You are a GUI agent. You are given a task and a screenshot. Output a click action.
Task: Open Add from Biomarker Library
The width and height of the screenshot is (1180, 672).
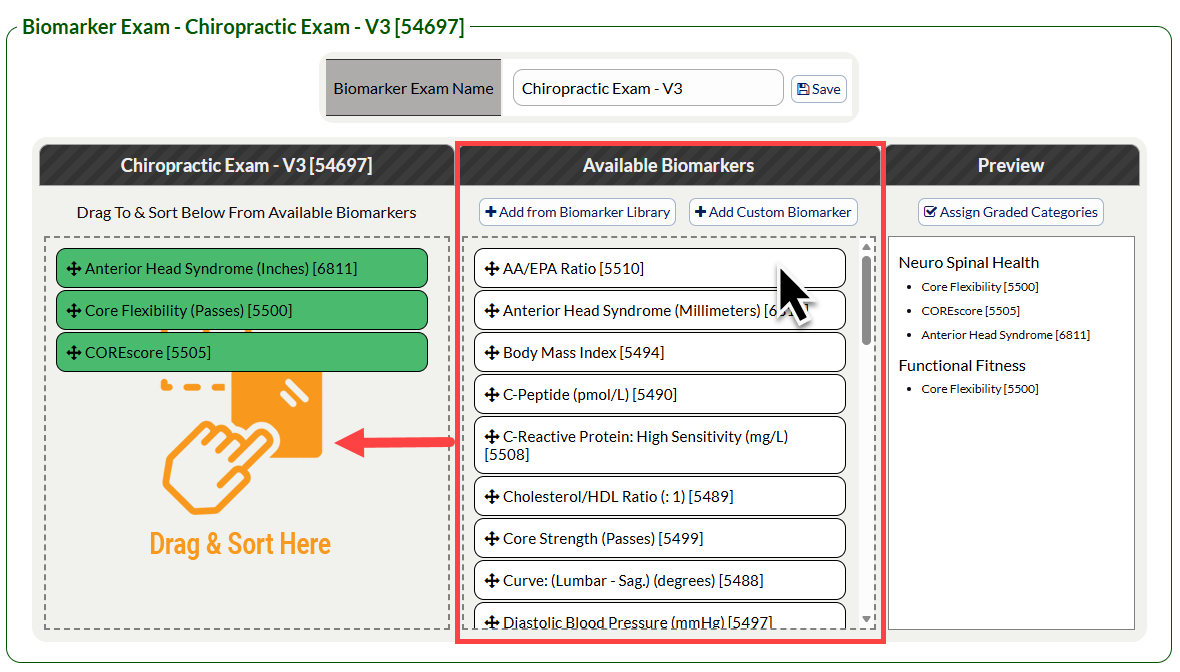pos(577,212)
